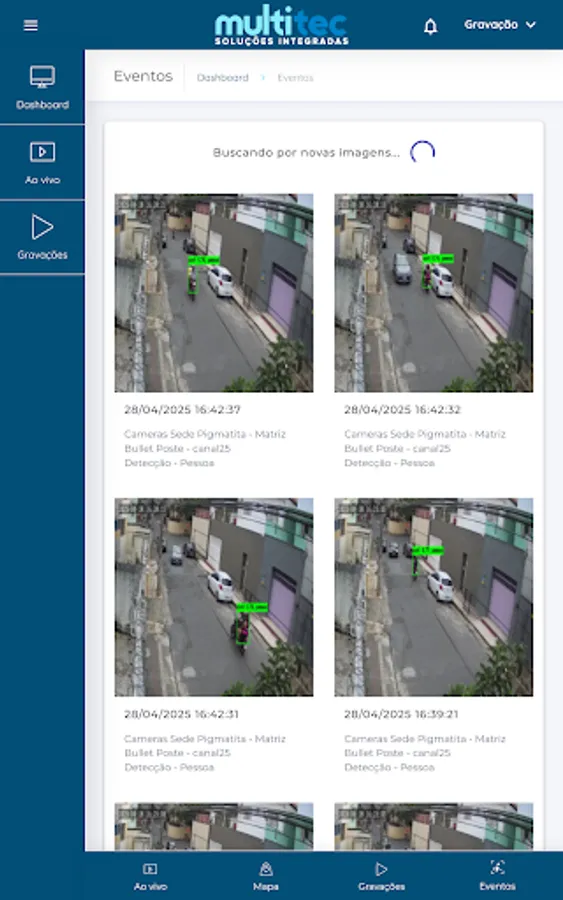
Task: Switch to Mapa tab label
Action: (x=266, y=887)
